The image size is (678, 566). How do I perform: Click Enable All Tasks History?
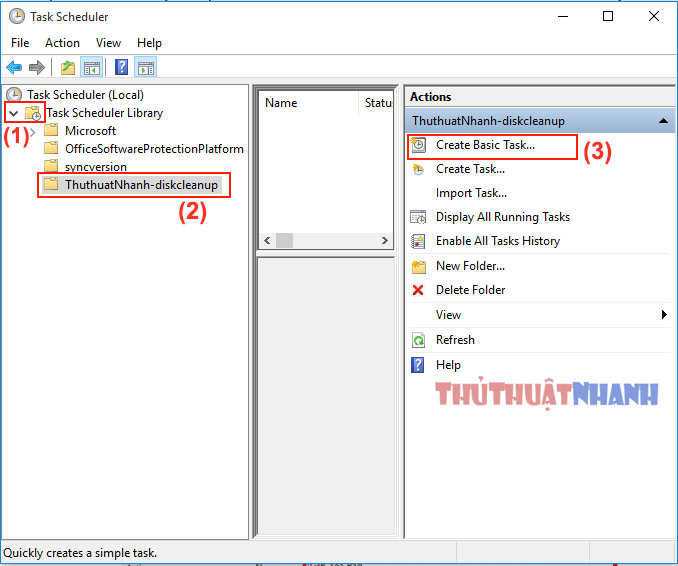click(498, 241)
